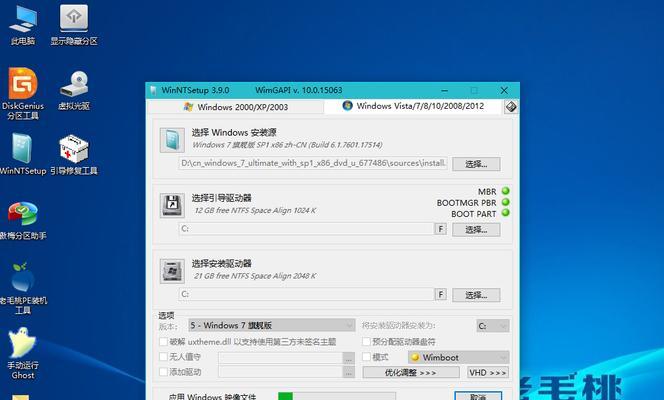Image resolution: width=664 pixels, height=400 pixels.
Task: Toggle the 模式 mode checkbox
Action: 367,356
